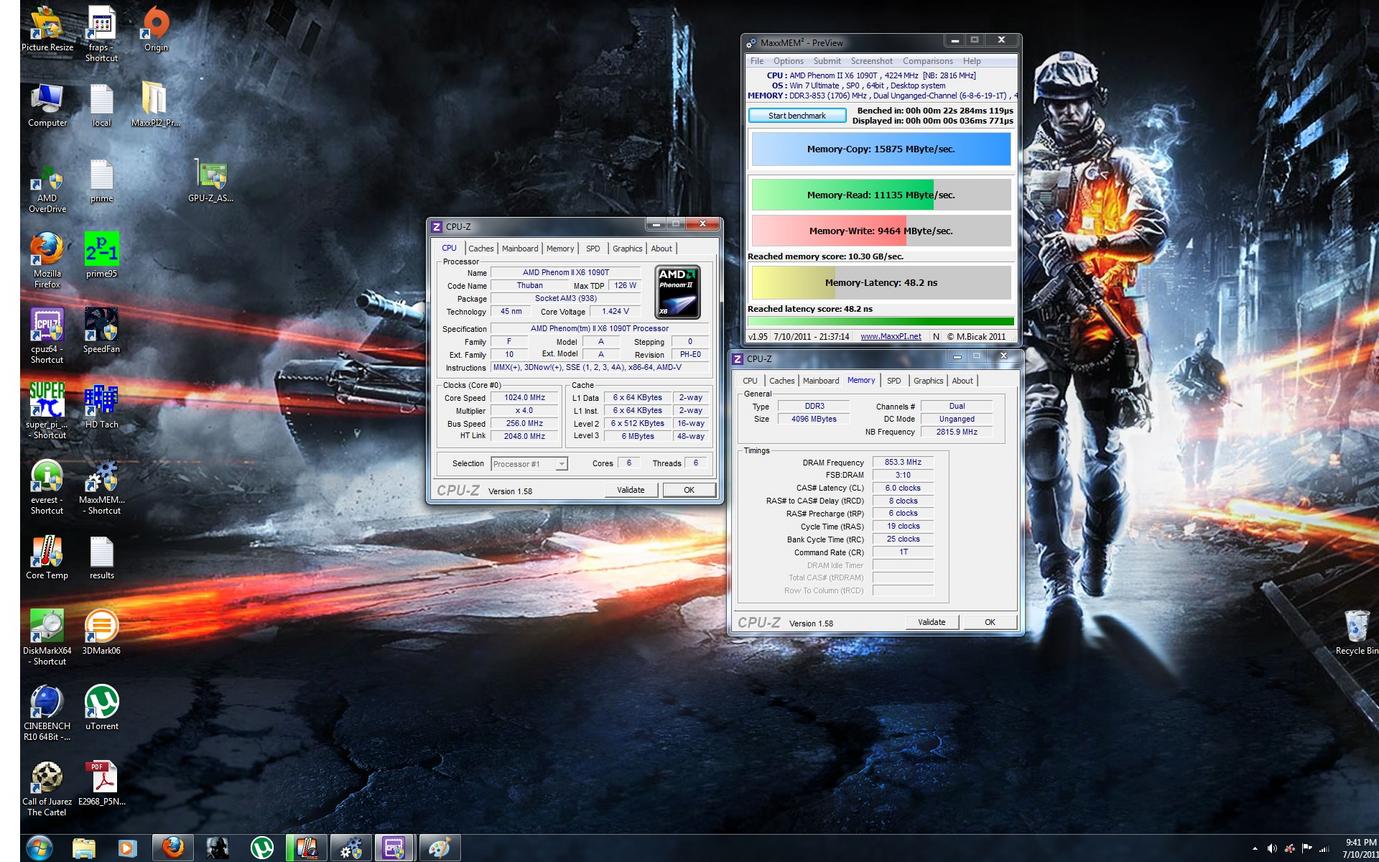Open the MaxxMEM Help menu
Image resolution: width=1379 pixels, height=862 pixels.
(x=971, y=61)
